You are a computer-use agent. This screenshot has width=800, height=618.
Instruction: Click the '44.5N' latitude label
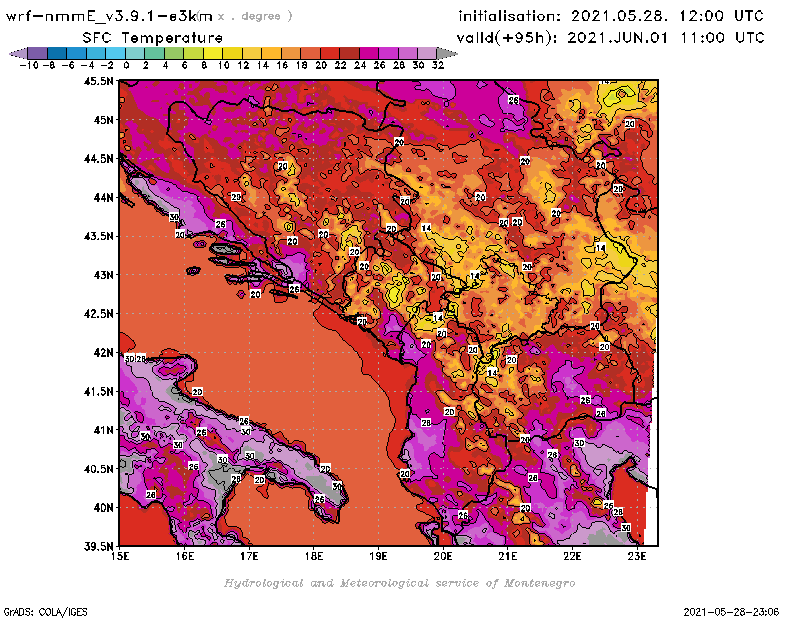click(x=98, y=158)
